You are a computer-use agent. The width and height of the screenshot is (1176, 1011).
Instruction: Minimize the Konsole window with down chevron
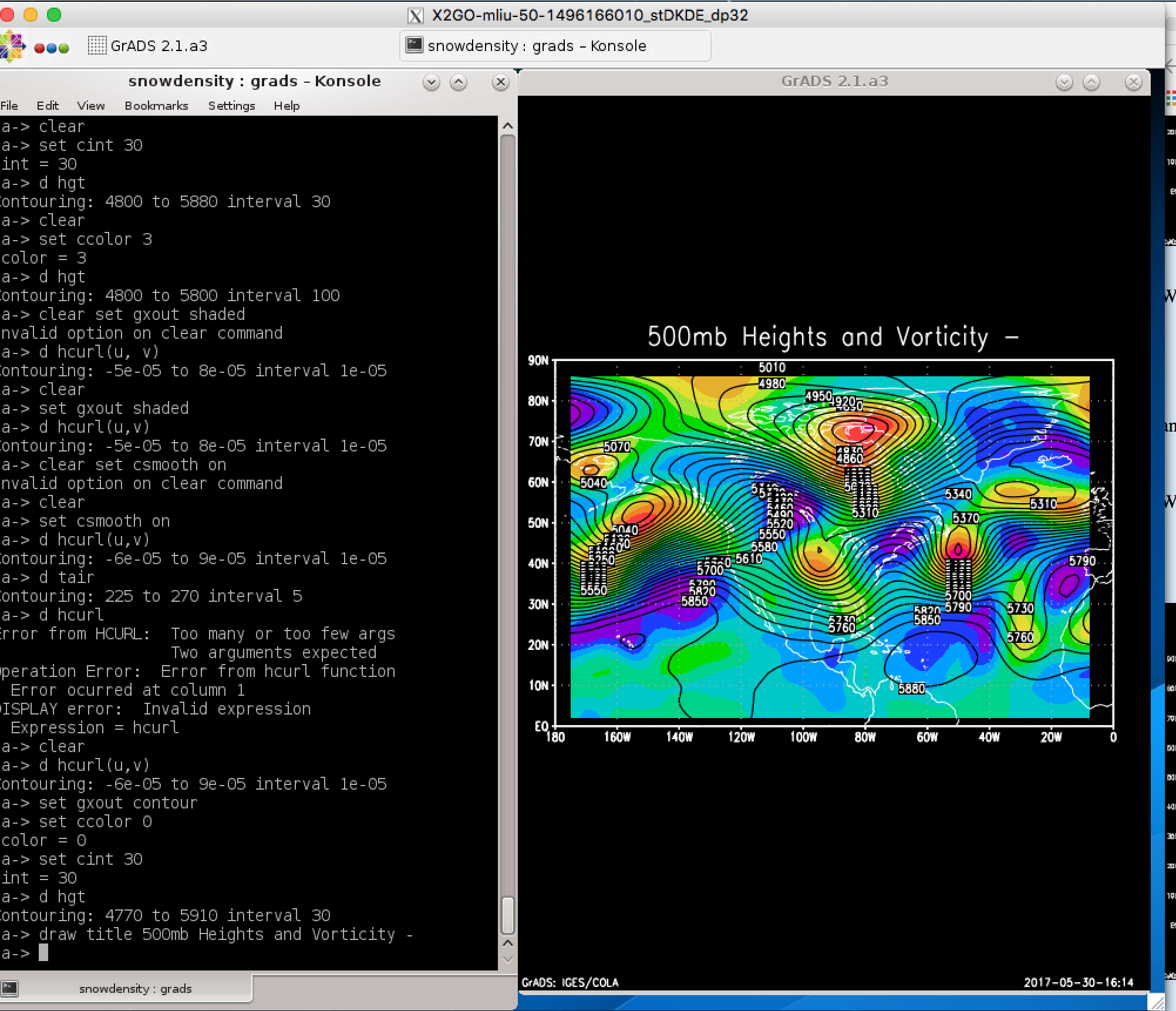click(432, 82)
